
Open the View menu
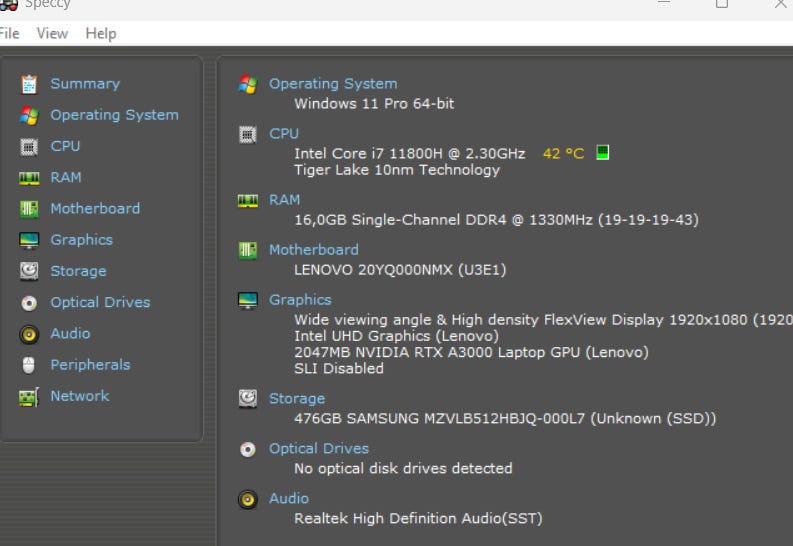coord(52,33)
